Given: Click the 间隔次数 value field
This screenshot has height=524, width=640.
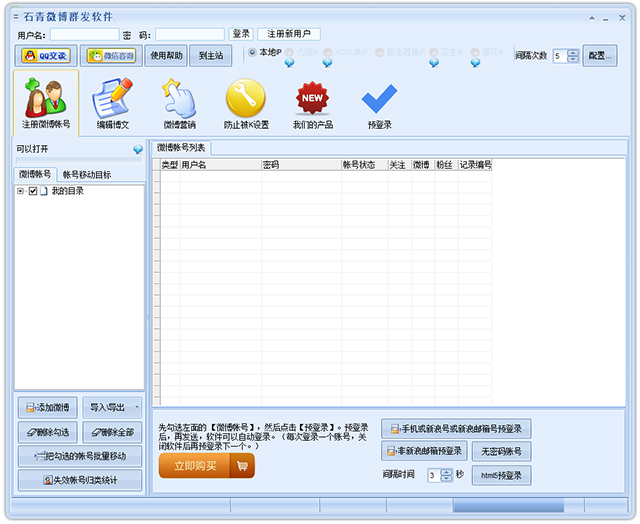Looking at the screenshot, I should point(560,56).
